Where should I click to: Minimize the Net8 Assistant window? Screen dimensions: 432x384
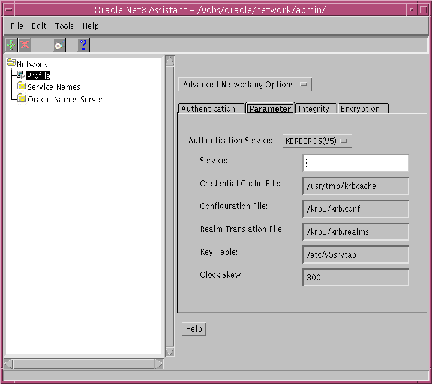(x=412, y=10)
